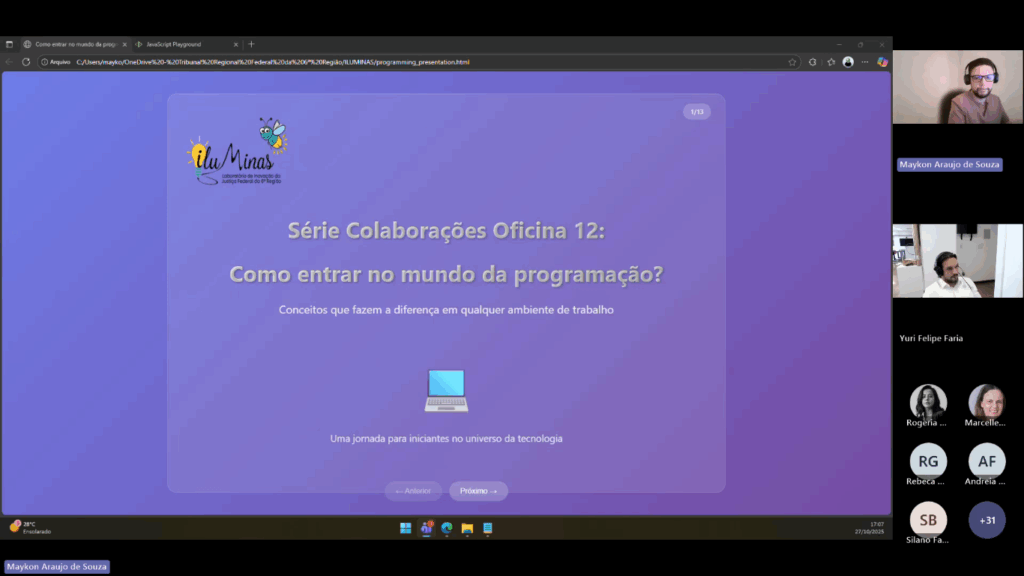Screen dimensions: 1024x576
Task: Click the laptop illustration on the slide
Action: pos(446,390)
